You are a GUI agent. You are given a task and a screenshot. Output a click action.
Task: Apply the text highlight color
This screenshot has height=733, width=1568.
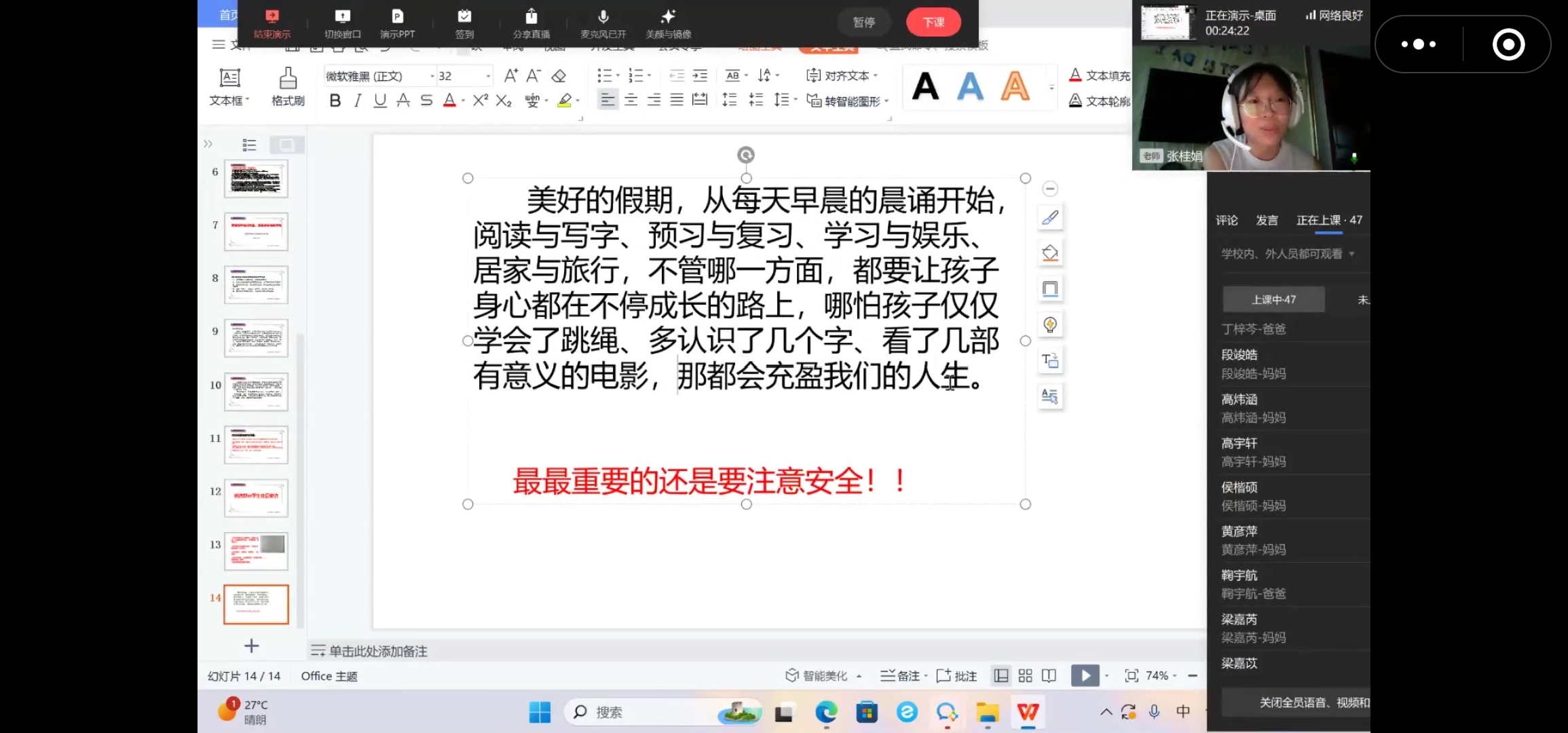tap(564, 100)
